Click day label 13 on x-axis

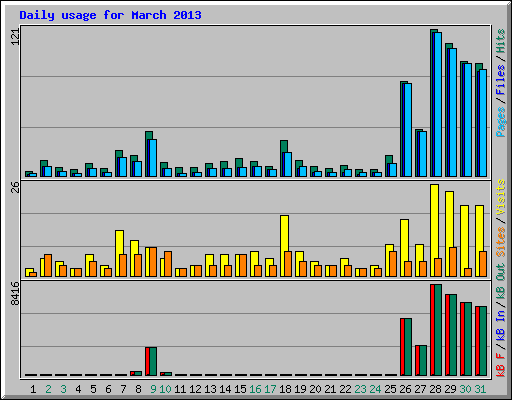(x=210, y=389)
